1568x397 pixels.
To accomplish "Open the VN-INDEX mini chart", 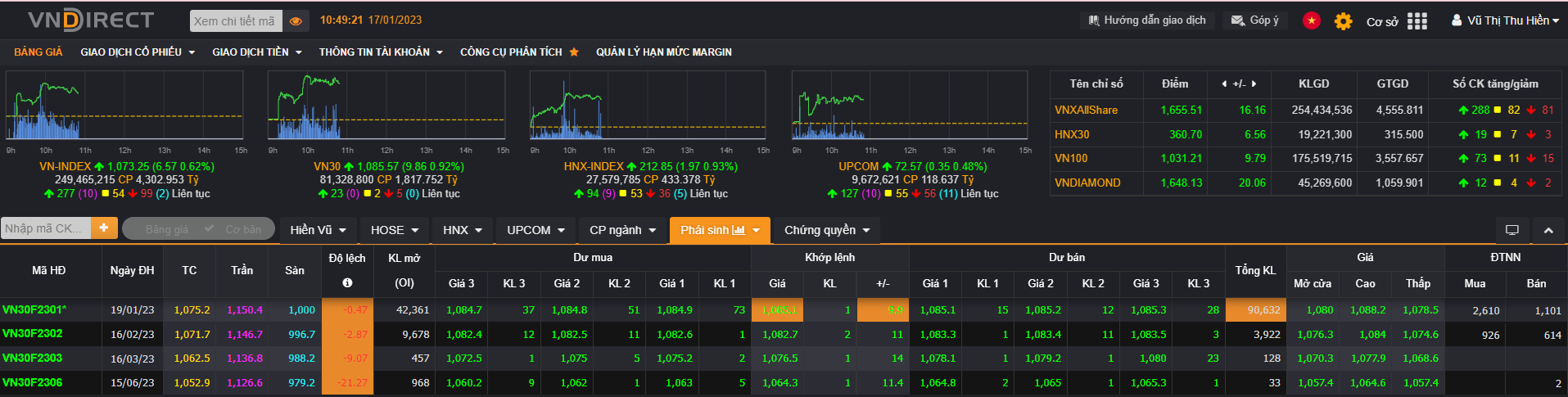I will pos(124,105).
